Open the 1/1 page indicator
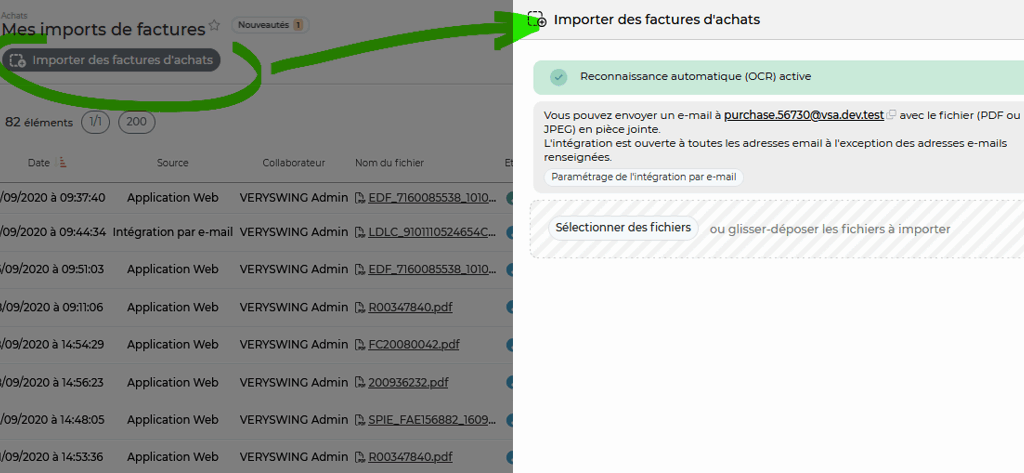 [95, 123]
